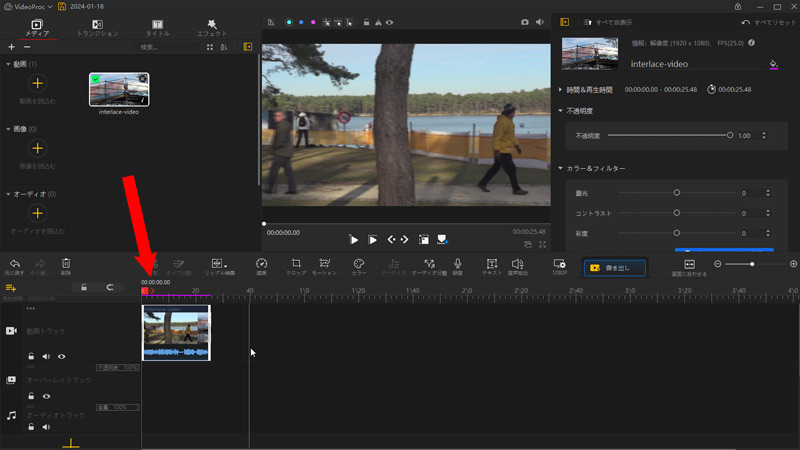Click the Crop tool (クロップ) icon
800x450 pixels.
(x=296, y=265)
